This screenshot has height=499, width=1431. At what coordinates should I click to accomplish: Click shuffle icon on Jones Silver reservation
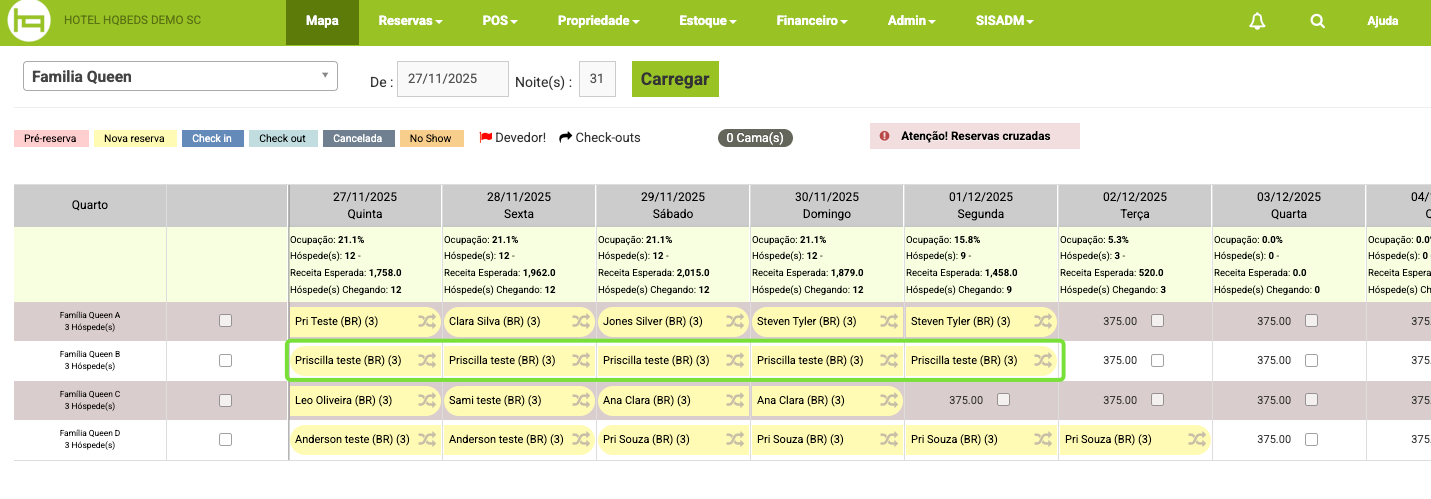(734, 322)
